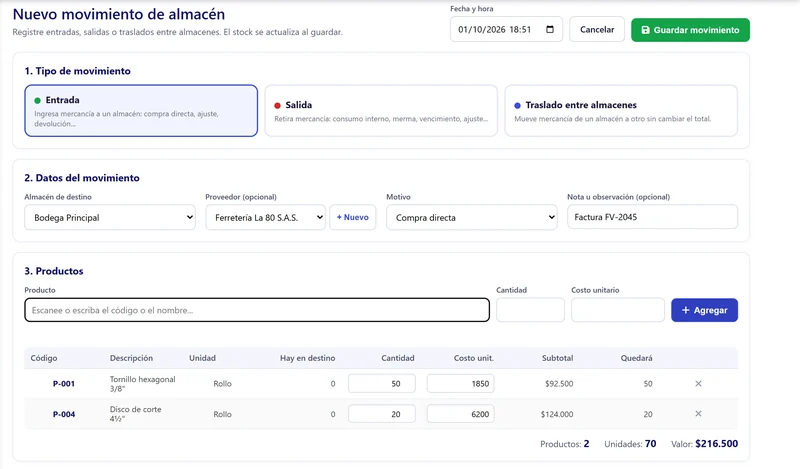The height and width of the screenshot is (469, 800).
Task: Click the Nota u observación field
Action: pos(652,217)
